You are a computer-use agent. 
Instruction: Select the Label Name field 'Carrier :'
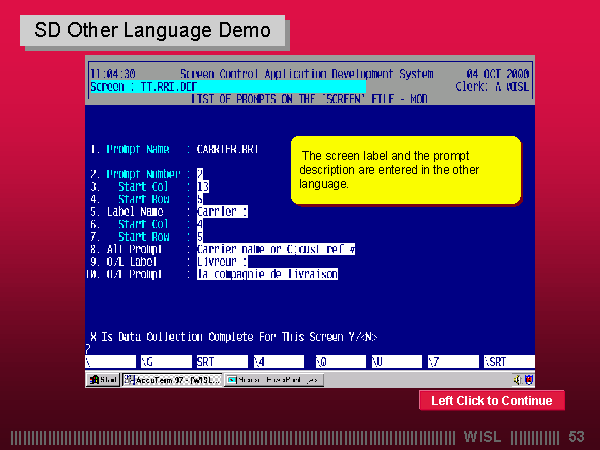pyautogui.click(x=222, y=211)
